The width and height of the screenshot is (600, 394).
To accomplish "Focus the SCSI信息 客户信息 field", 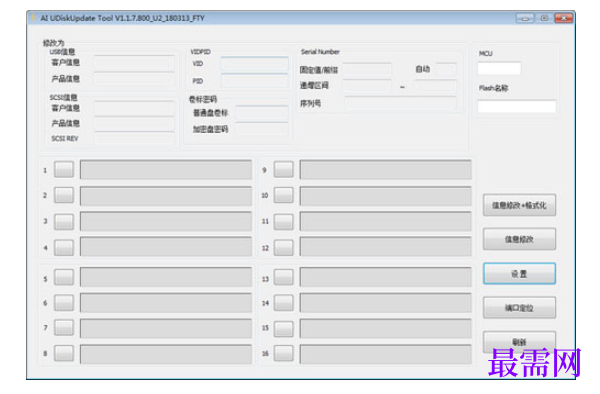I will [134, 109].
